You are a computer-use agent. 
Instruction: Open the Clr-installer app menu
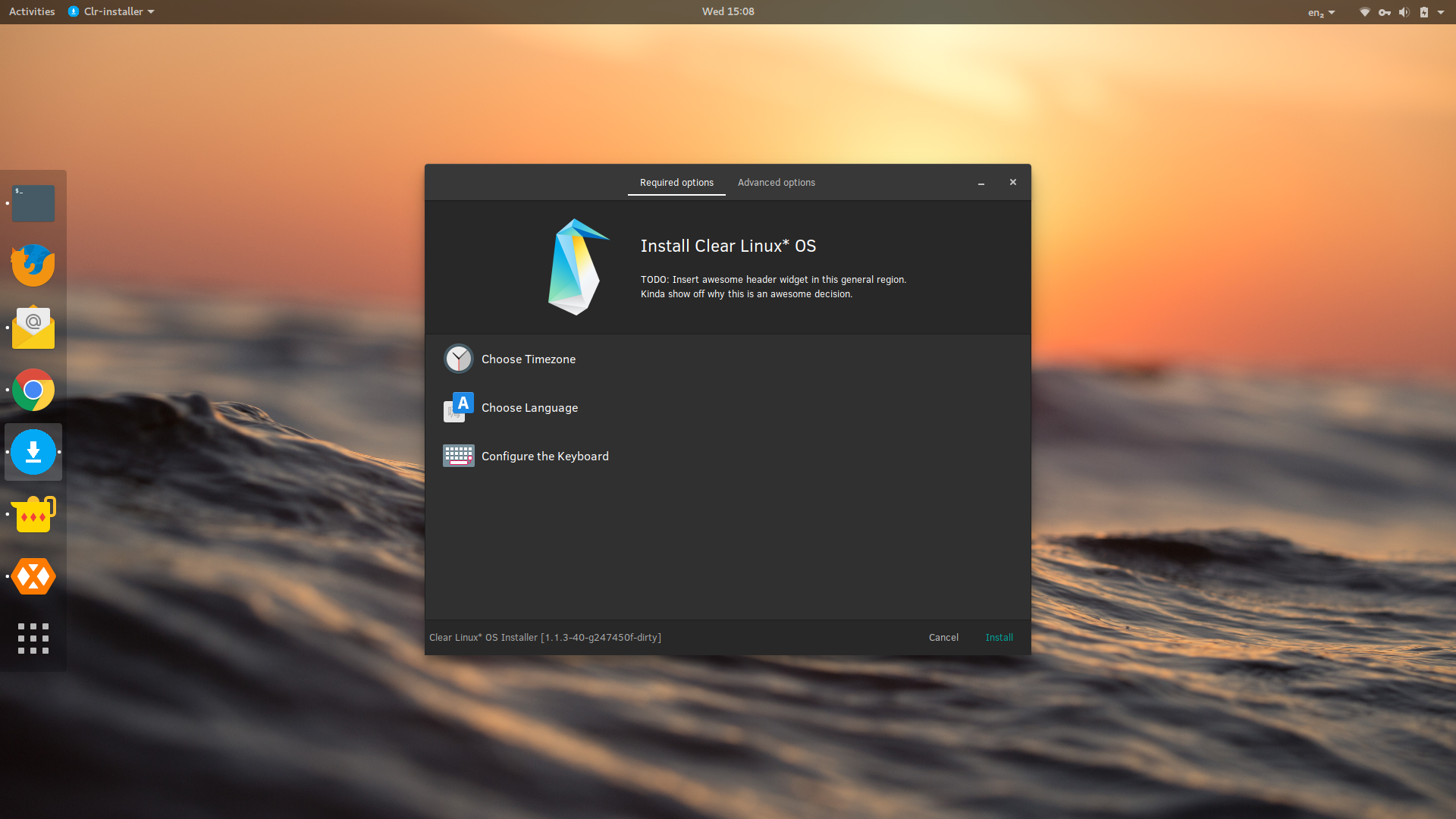coord(111,11)
